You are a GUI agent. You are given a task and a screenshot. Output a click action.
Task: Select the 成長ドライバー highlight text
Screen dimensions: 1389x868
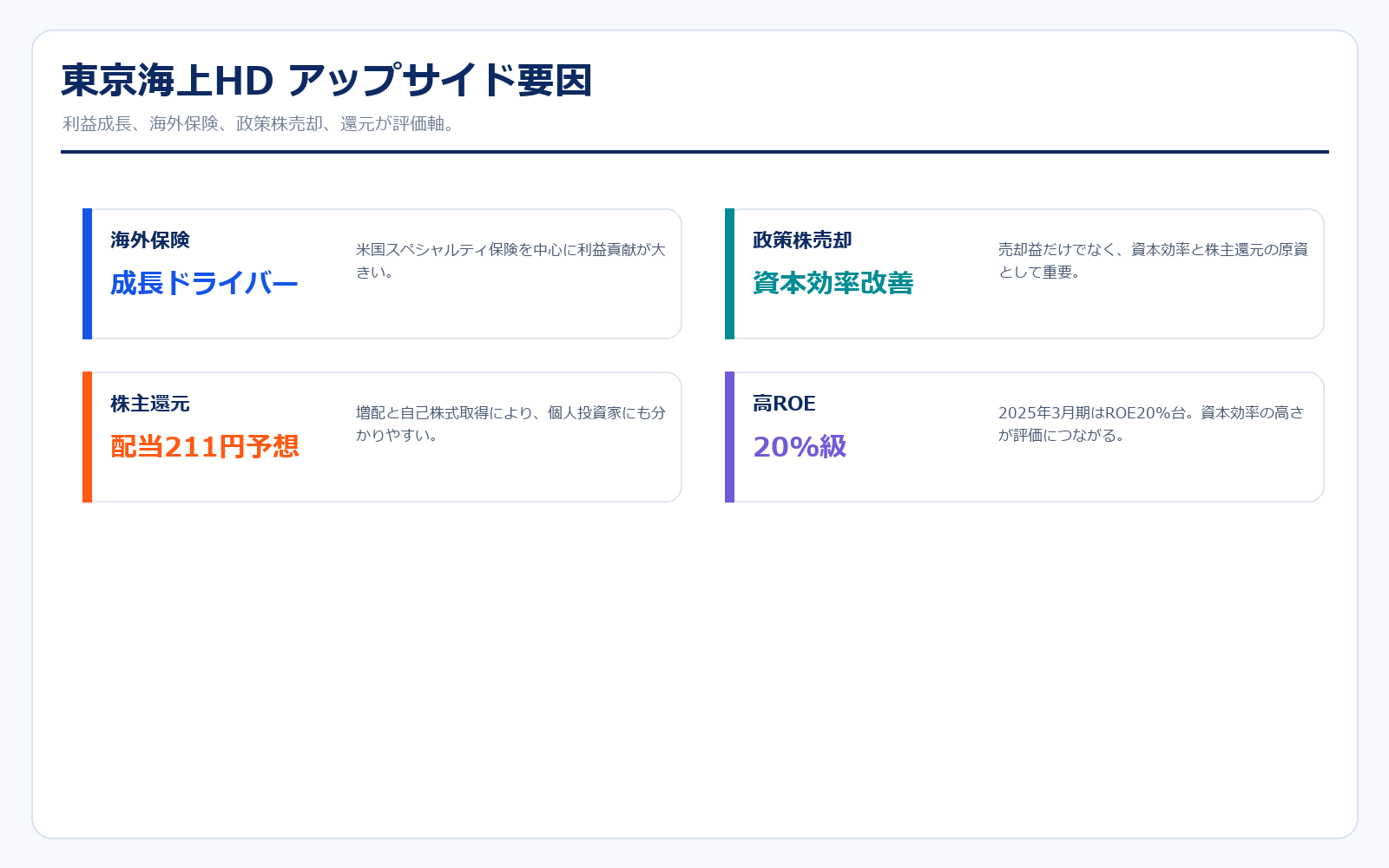pyautogui.click(x=204, y=283)
